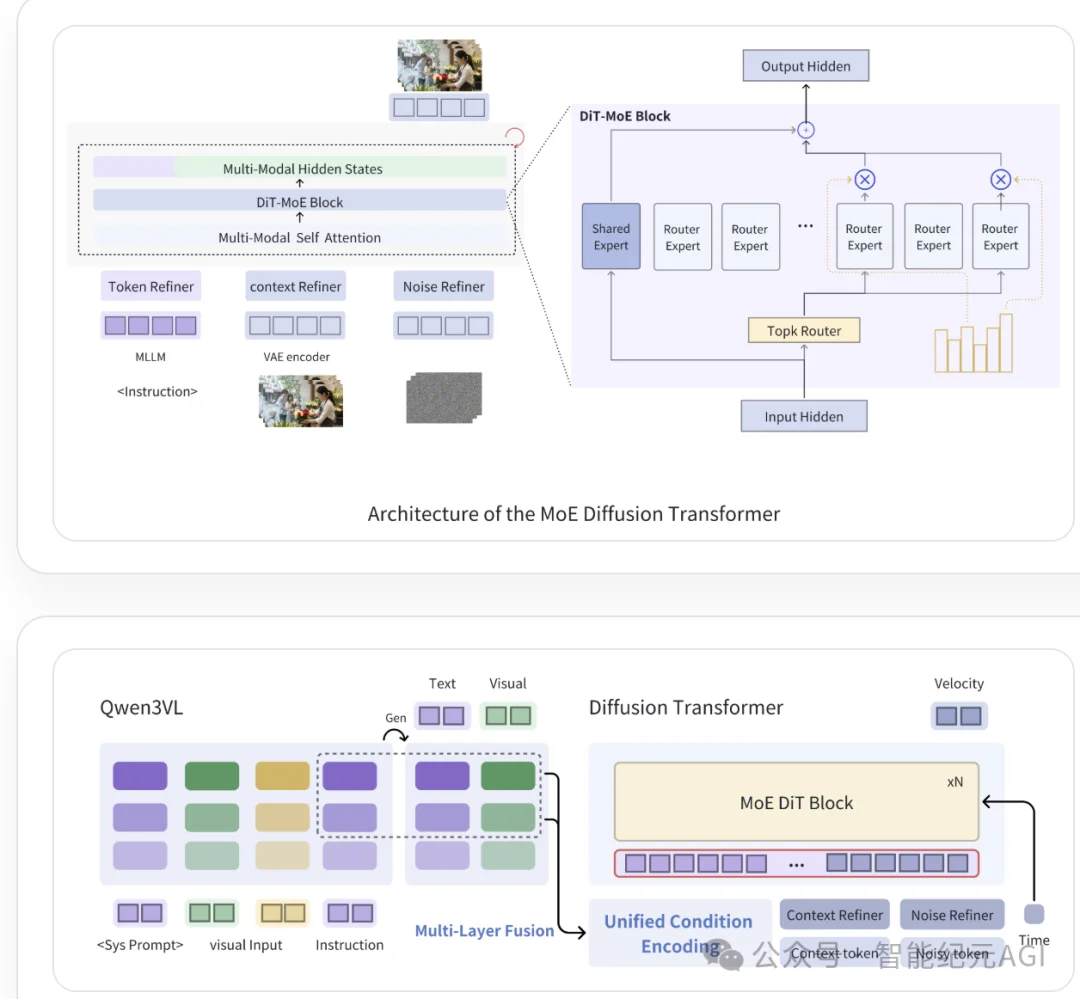The width and height of the screenshot is (1080, 999).
Task: Click the Unified Condition Encoding text
Action: pos(678,934)
